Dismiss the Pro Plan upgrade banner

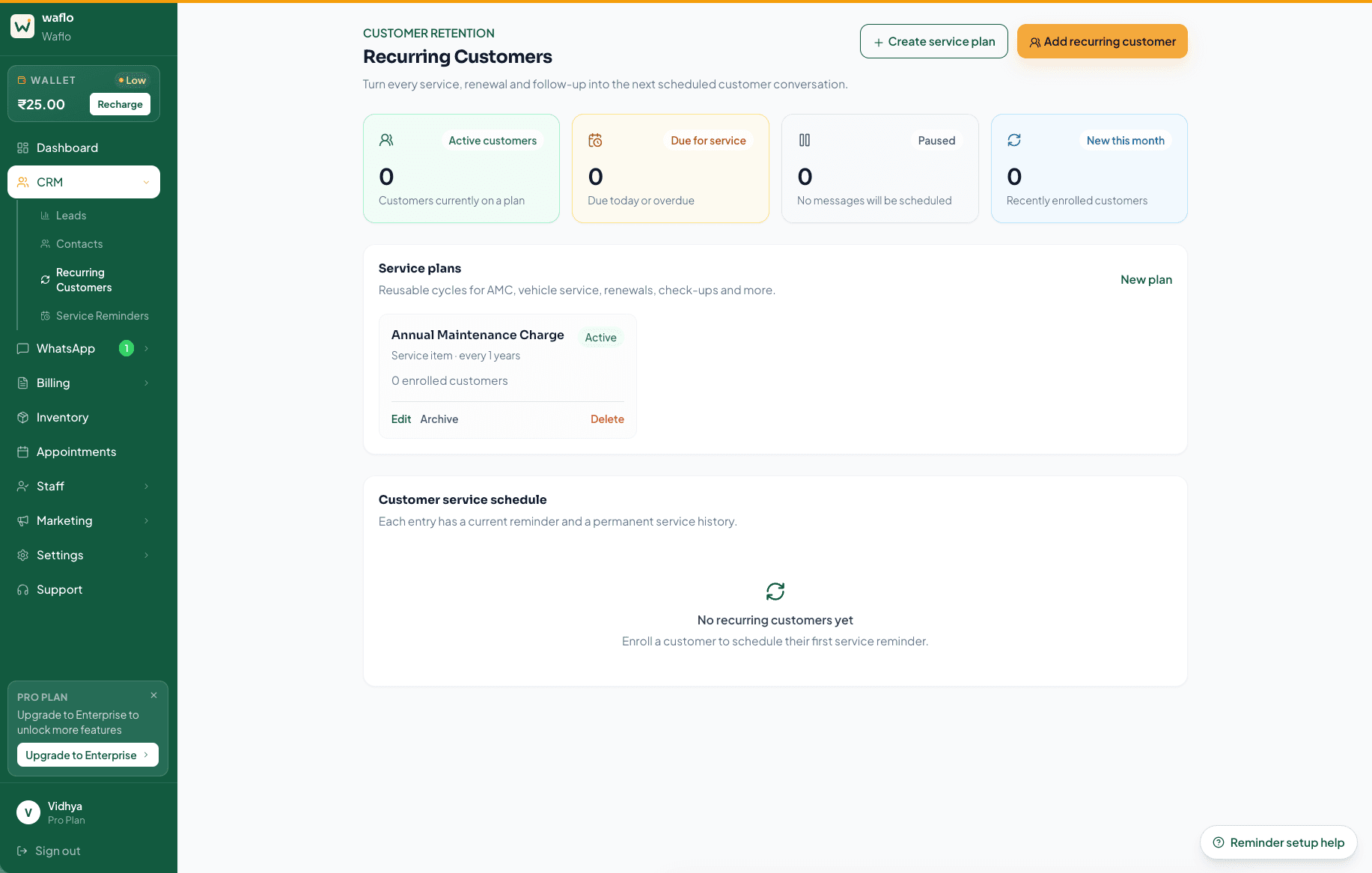coord(153,695)
